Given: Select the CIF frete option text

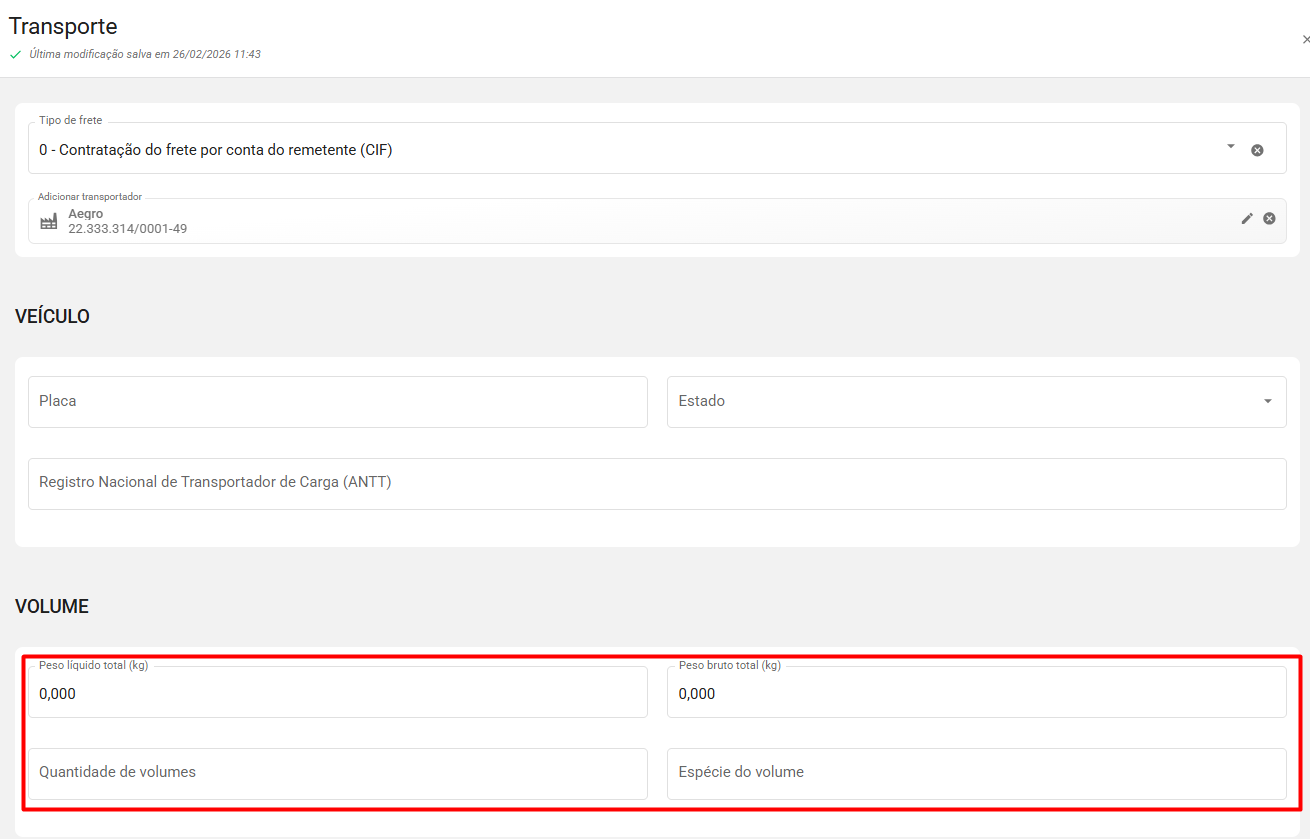Looking at the screenshot, I should 216,150.
